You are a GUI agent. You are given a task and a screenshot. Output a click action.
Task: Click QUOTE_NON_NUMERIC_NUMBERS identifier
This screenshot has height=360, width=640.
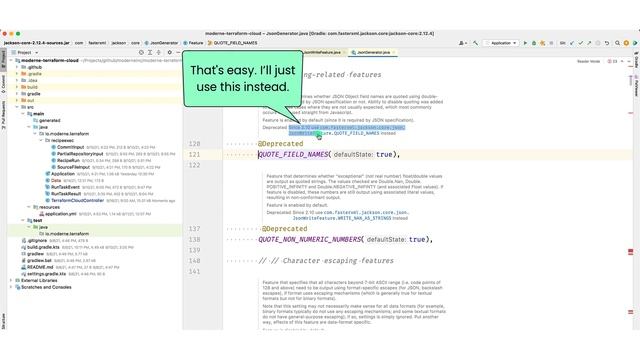pyautogui.click(x=310, y=239)
